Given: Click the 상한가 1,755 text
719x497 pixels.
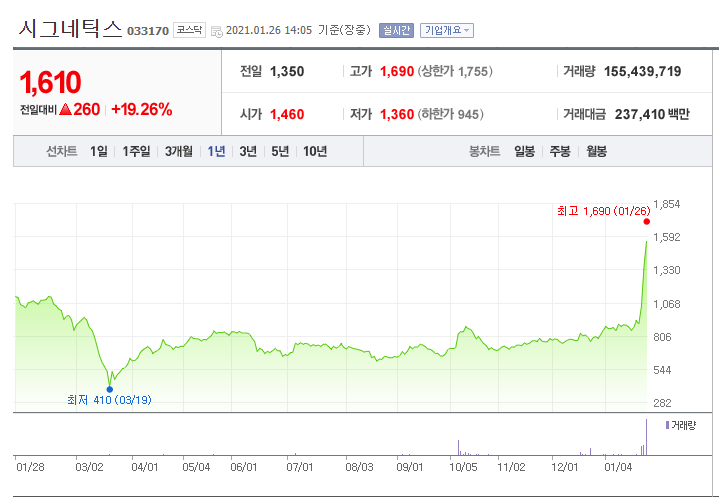Looking at the screenshot, I should 455,72.
